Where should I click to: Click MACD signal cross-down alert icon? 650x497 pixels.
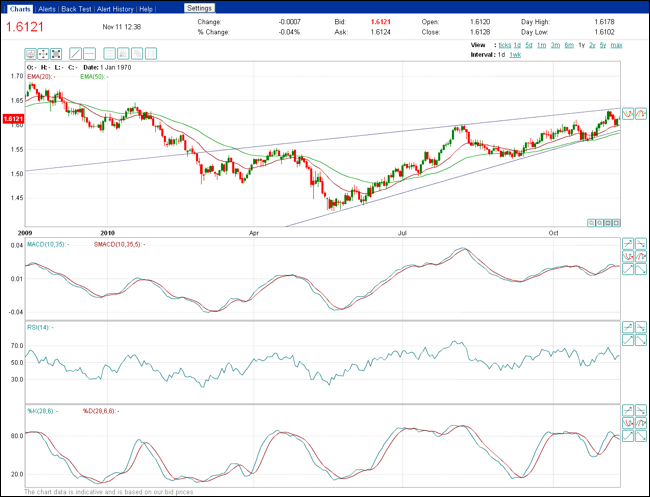pyautogui.click(x=641, y=256)
